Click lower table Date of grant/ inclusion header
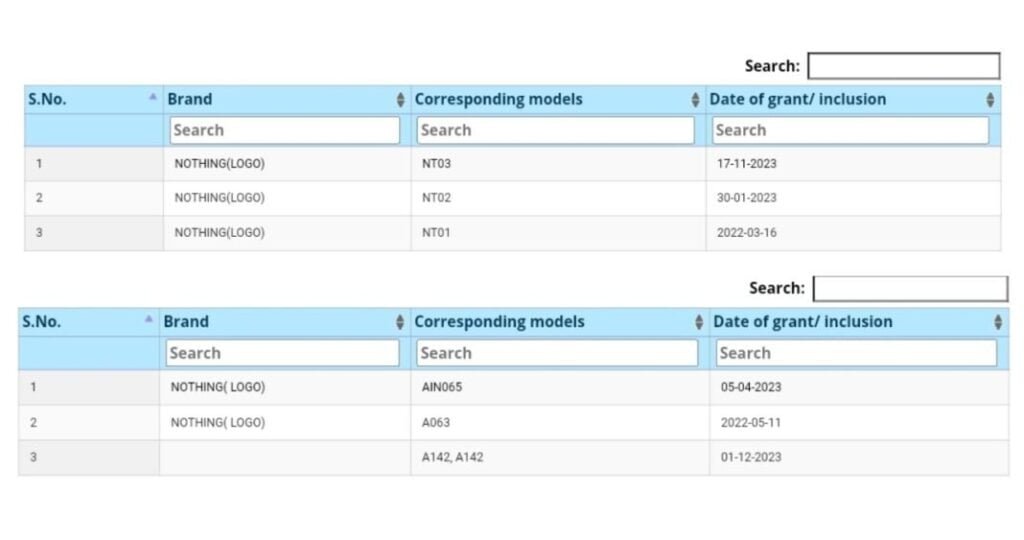Screen dimensions: 1024x540 (x=803, y=322)
